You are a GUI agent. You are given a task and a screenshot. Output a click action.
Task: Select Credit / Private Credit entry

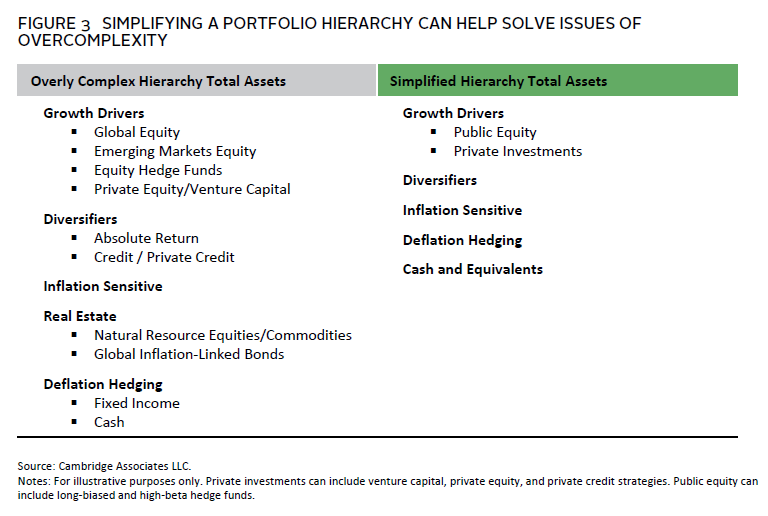pyautogui.click(x=164, y=257)
